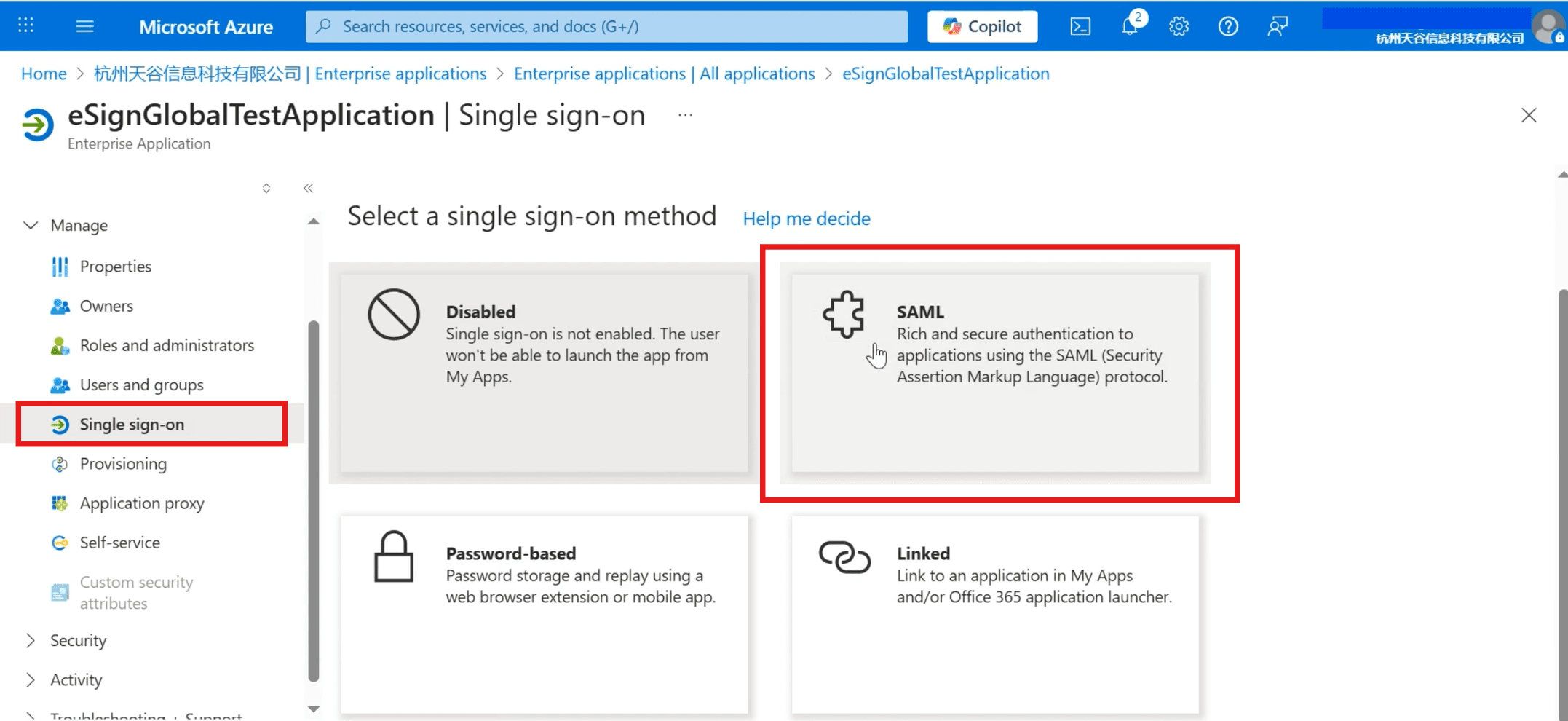Choose the Password-based card
Image resolution: width=1568 pixels, height=721 pixels.
545,615
